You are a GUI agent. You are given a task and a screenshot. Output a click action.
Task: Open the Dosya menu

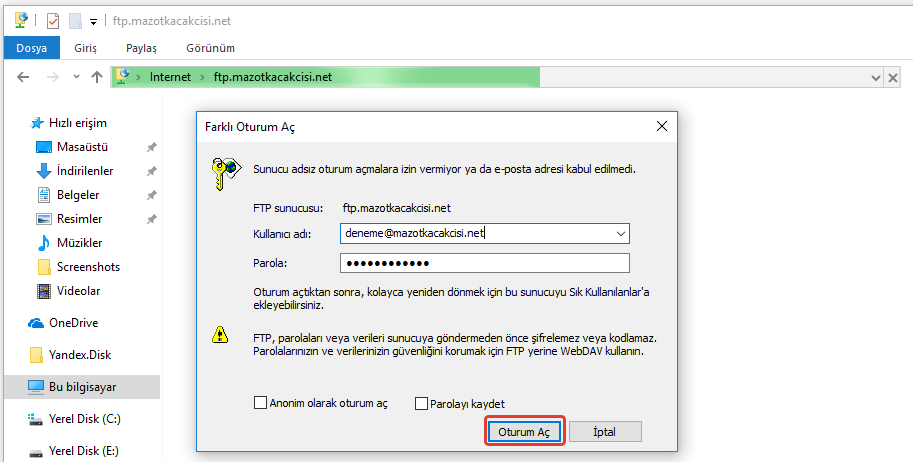pos(31,47)
